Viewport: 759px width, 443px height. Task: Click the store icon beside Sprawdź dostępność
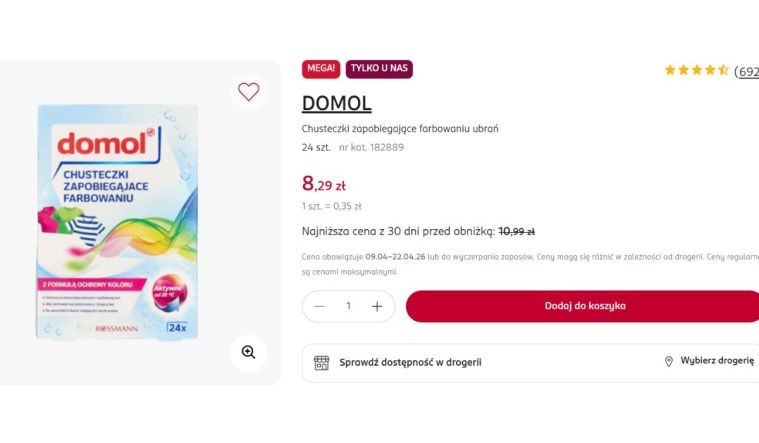click(321, 362)
